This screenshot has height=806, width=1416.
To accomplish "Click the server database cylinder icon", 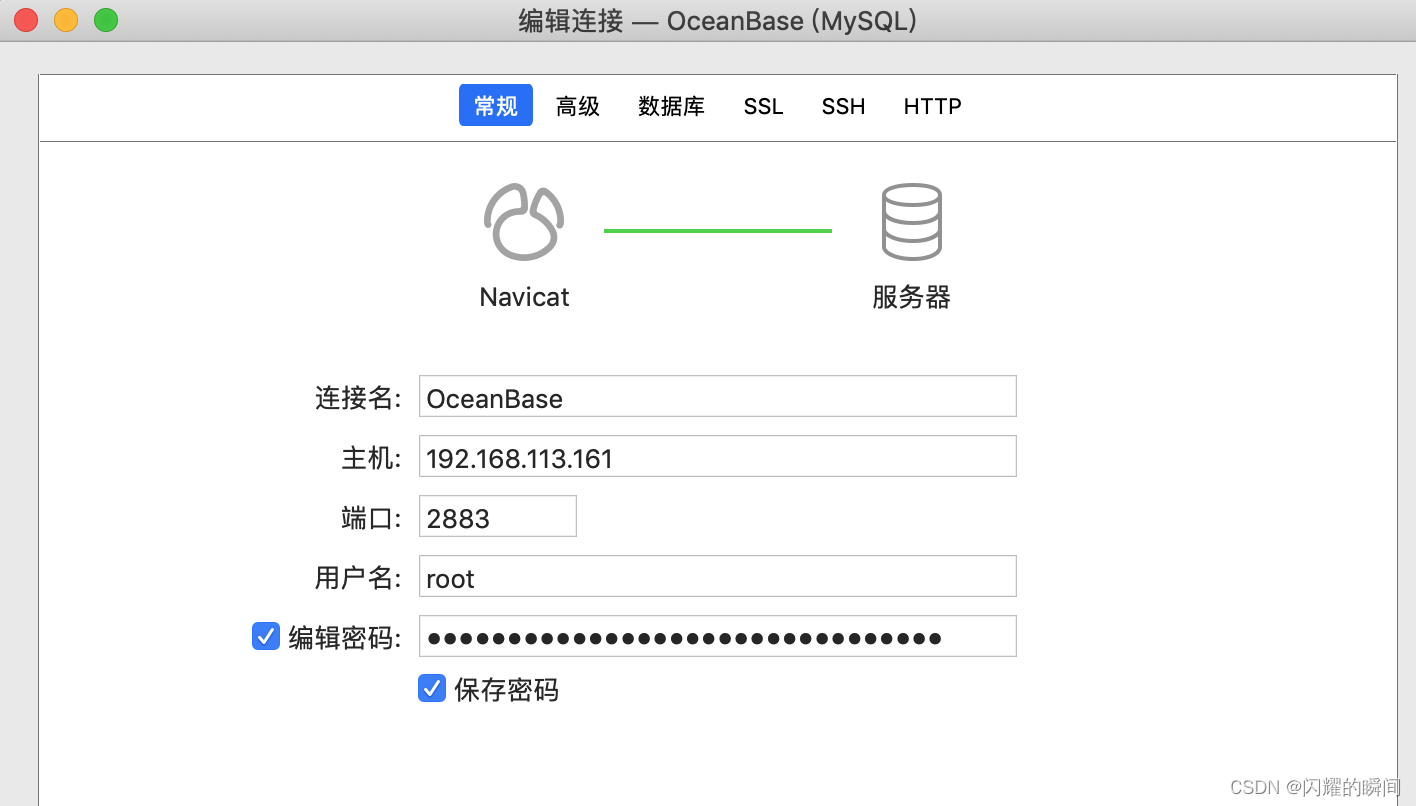I will click(x=911, y=222).
